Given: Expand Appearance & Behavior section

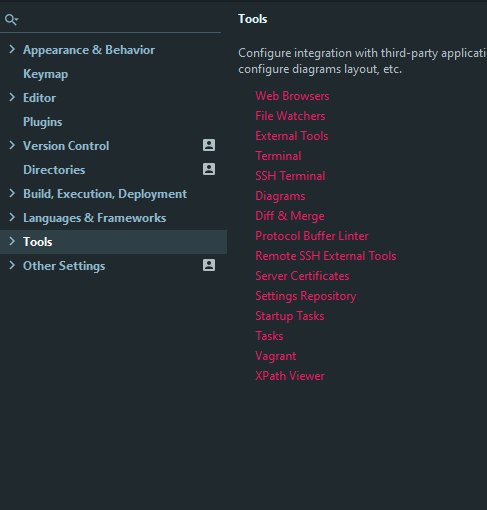Looking at the screenshot, I should 12,49.
